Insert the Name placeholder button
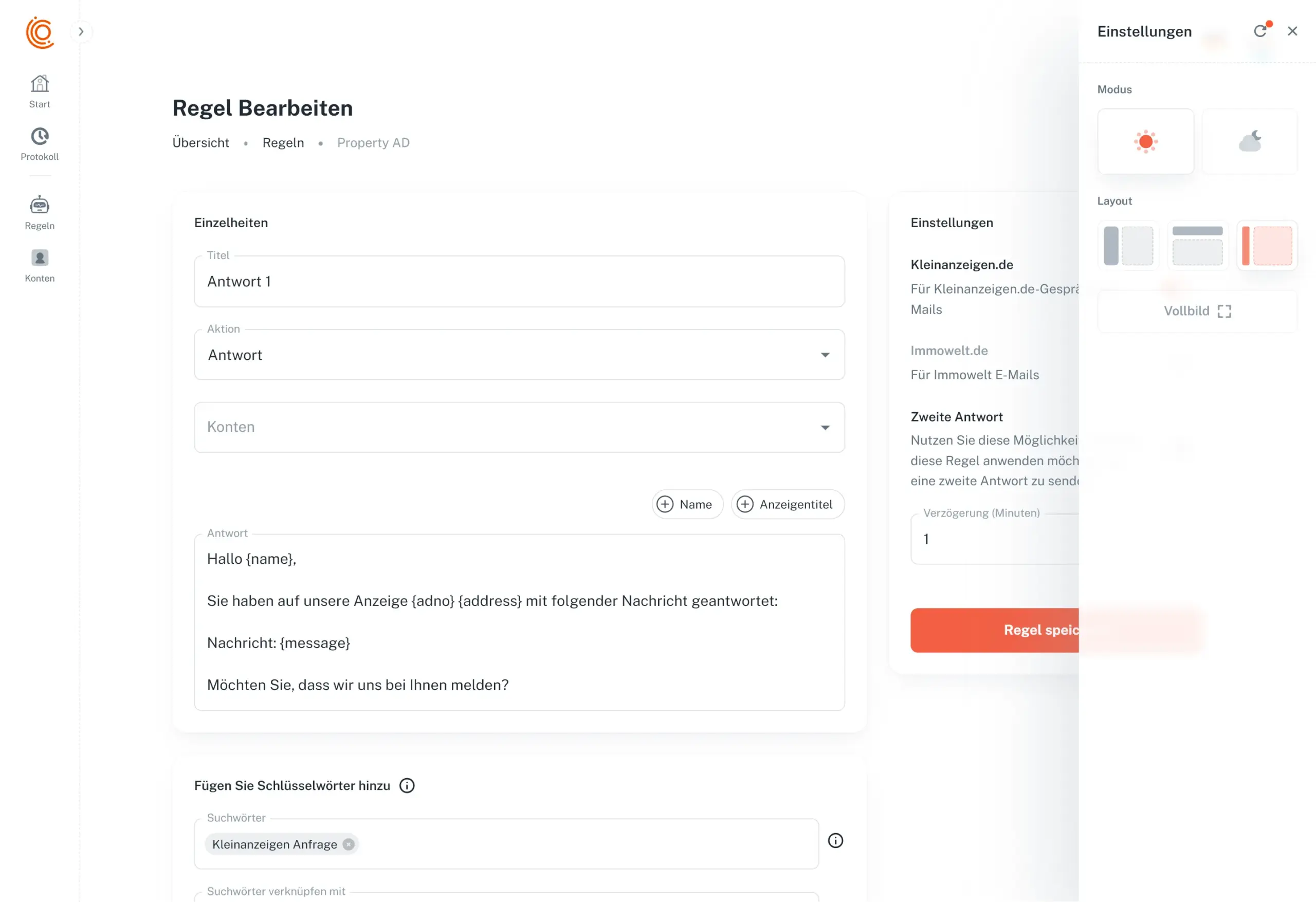 click(687, 505)
